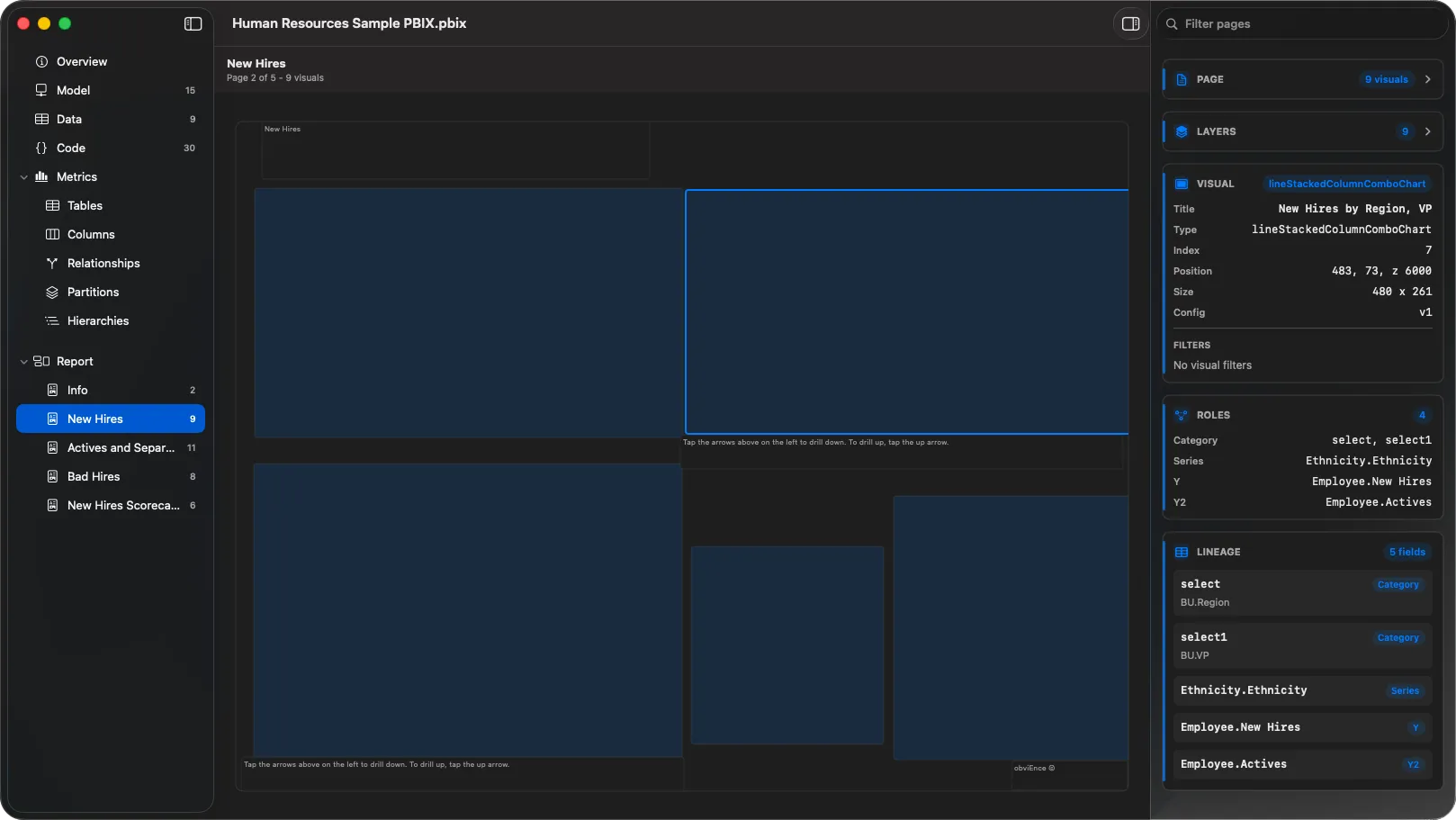Click the No visual filters text
This screenshot has height=820, width=1456.
[x=1212, y=365]
